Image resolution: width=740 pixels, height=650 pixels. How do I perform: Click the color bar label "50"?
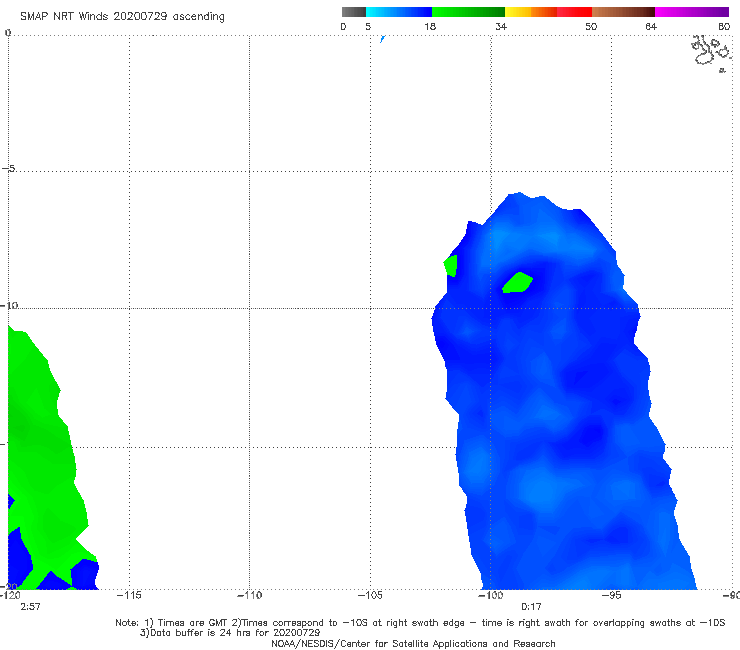tap(591, 26)
